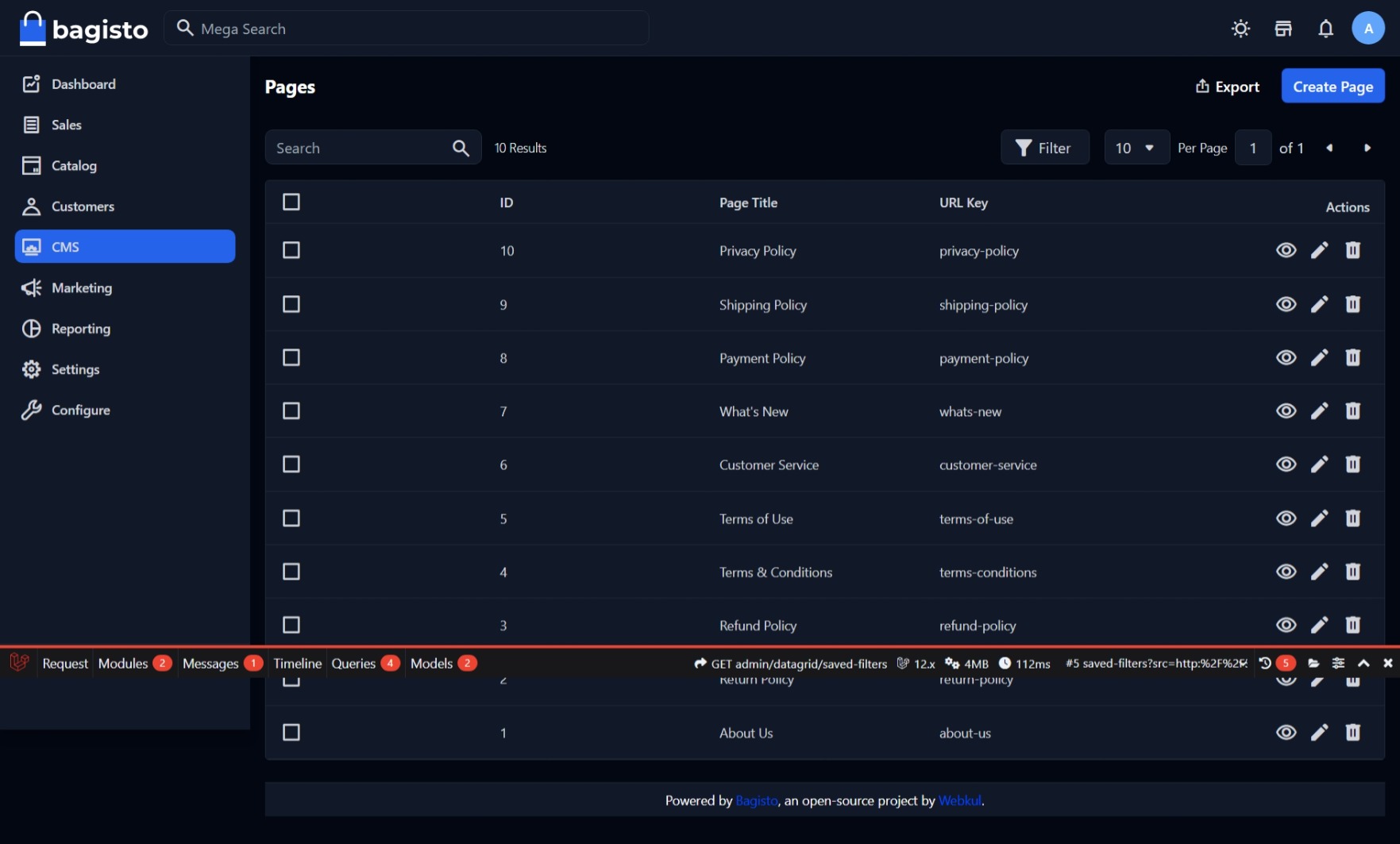Open Dashboard in the sidebar

point(125,84)
